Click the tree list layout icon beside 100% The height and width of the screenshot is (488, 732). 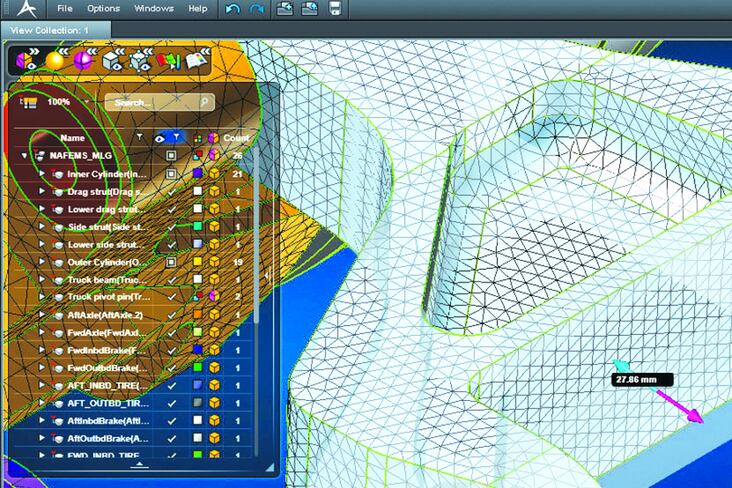[x=28, y=102]
